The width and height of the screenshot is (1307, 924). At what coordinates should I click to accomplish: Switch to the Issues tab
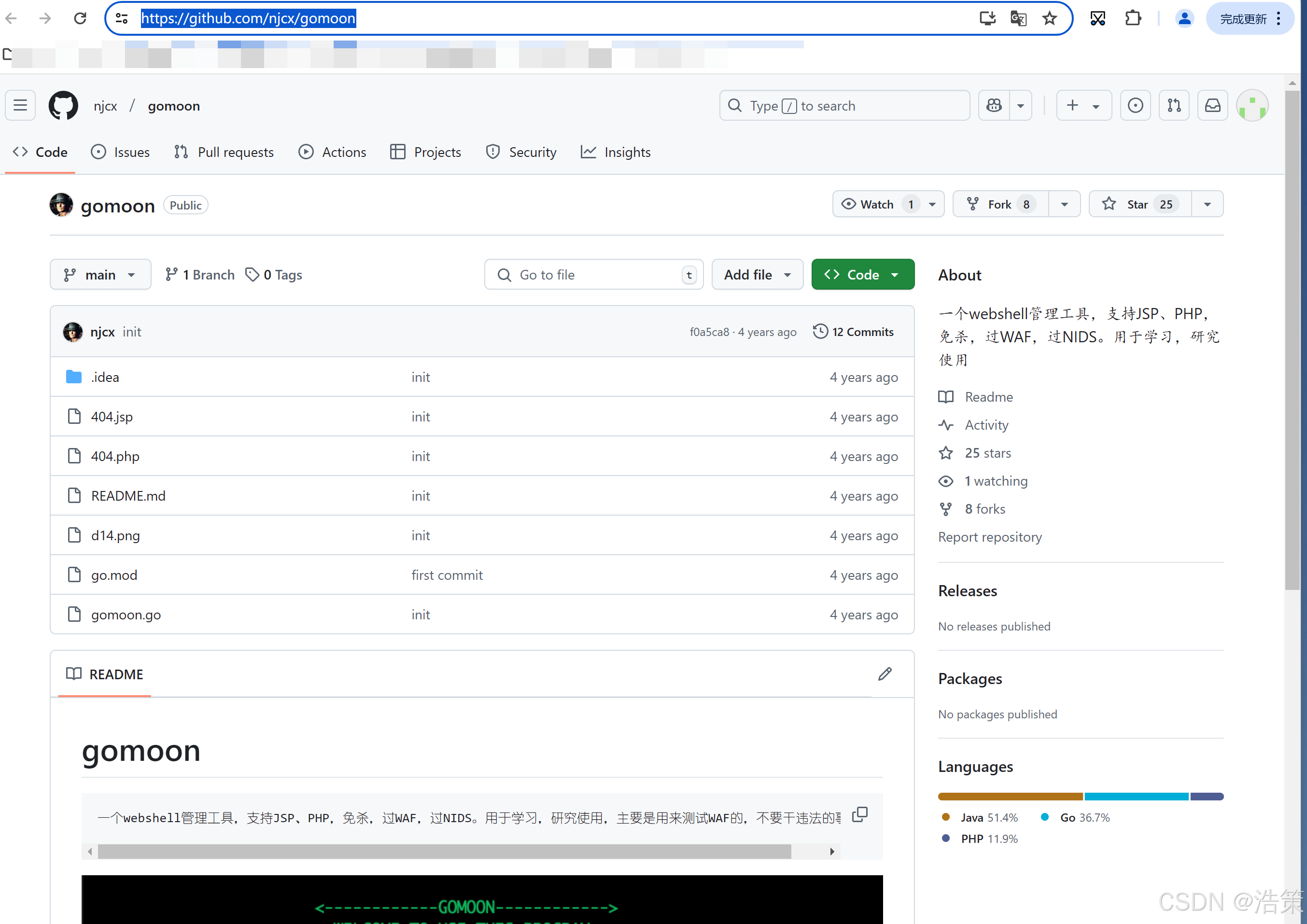point(120,152)
